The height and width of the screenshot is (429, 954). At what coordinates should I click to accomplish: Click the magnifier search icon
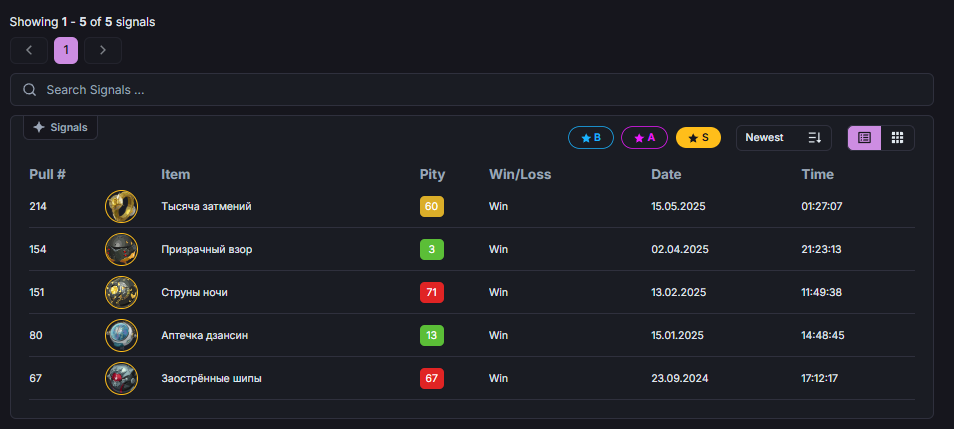click(29, 89)
